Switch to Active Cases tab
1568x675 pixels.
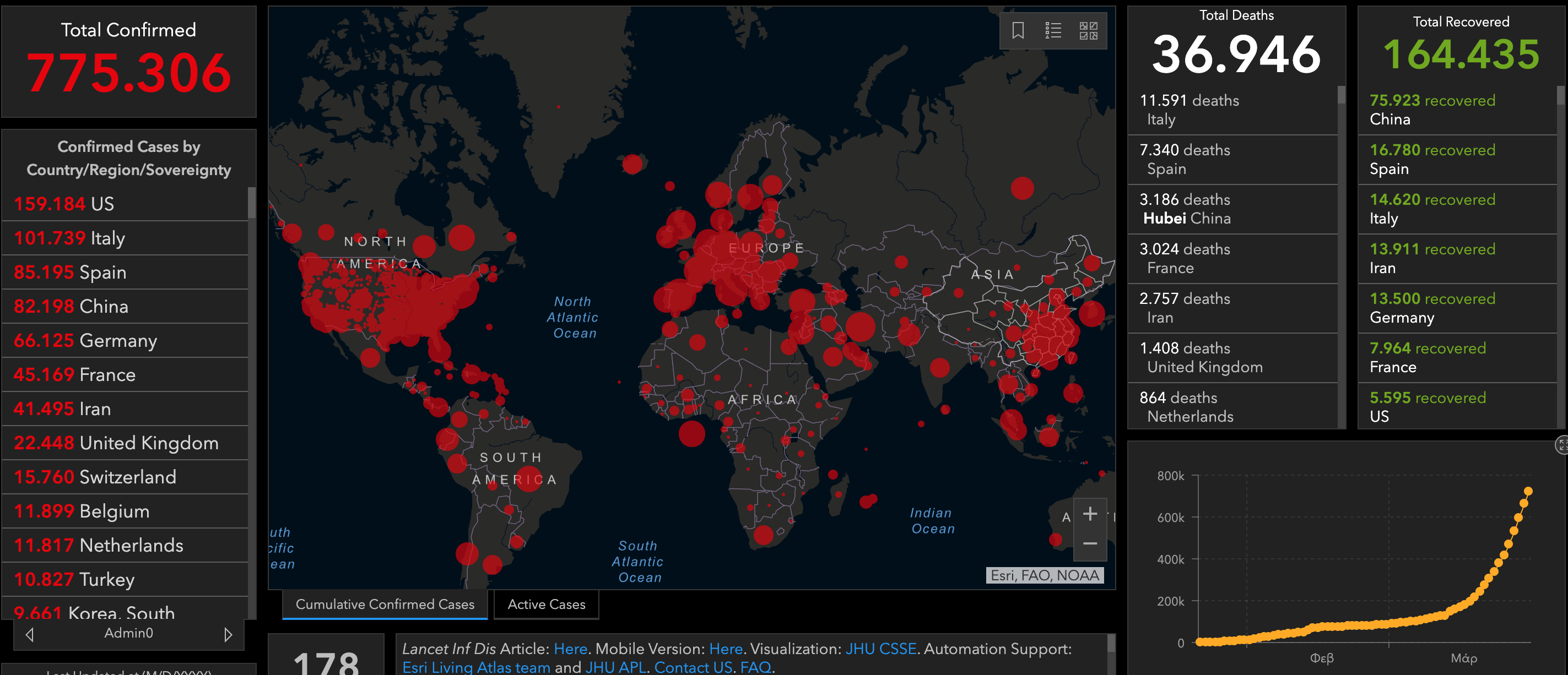tap(546, 605)
